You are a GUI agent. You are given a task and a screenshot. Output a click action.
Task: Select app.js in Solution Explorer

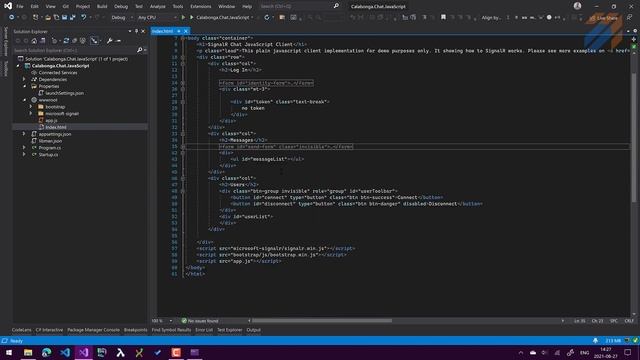click(51, 120)
